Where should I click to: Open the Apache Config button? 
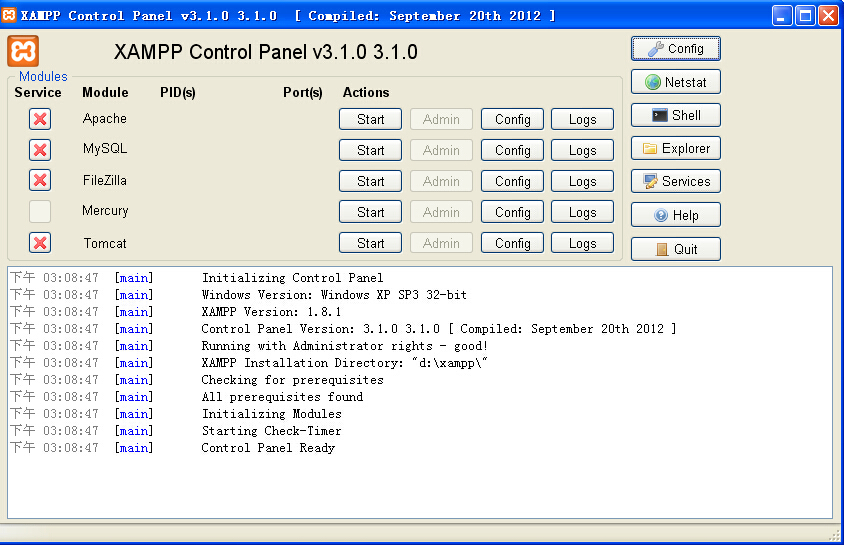pos(512,119)
